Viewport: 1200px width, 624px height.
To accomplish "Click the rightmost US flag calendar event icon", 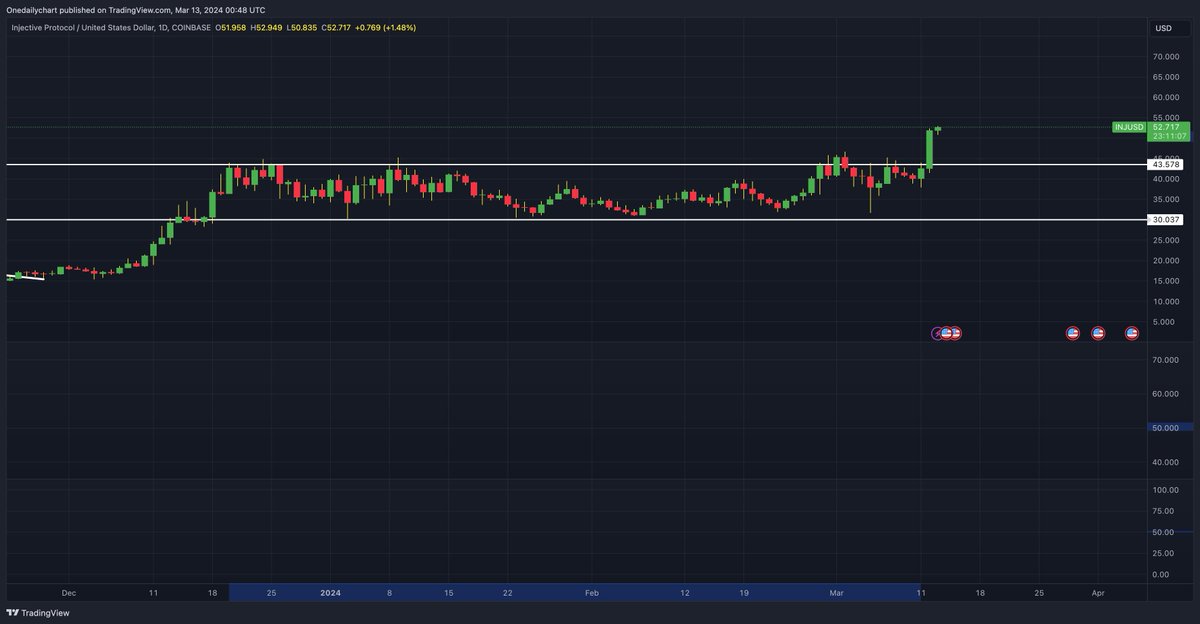I will [1131, 333].
